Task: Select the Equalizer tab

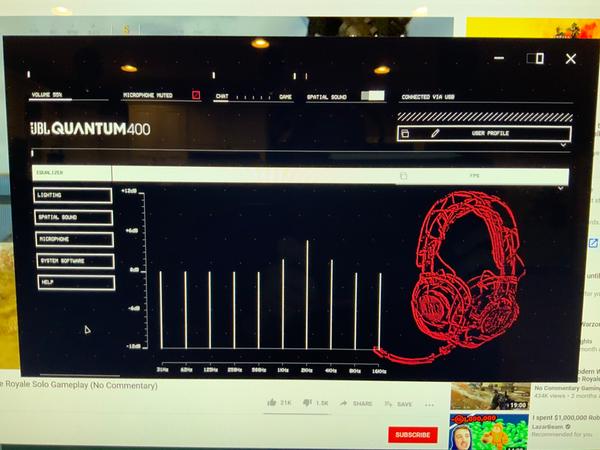Action: 72,173
